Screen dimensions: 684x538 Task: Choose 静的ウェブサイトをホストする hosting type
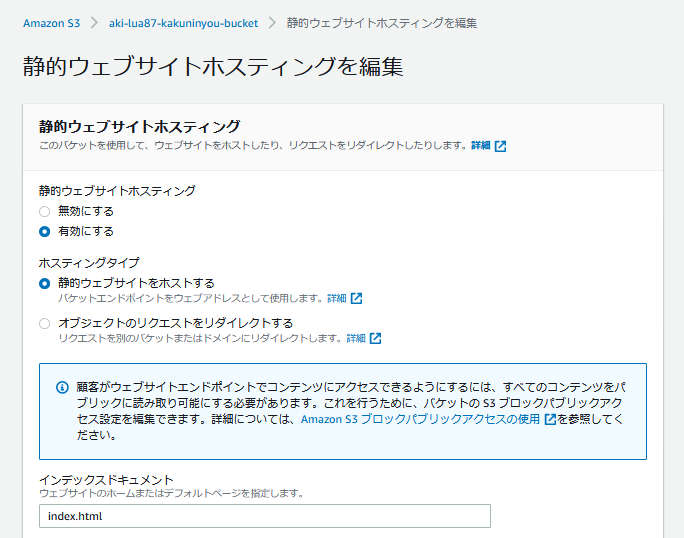click(44, 284)
